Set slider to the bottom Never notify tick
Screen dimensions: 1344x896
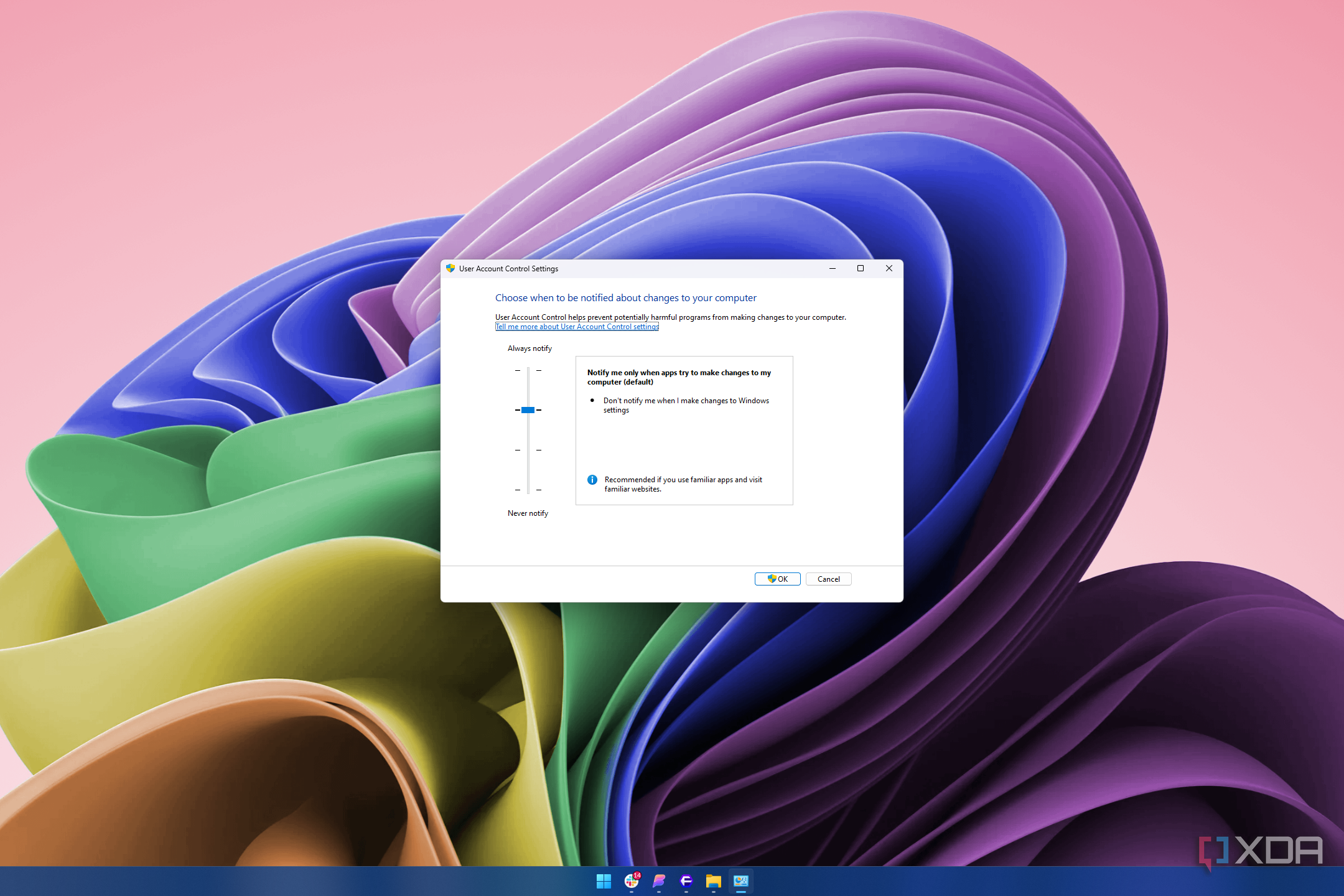point(528,490)
